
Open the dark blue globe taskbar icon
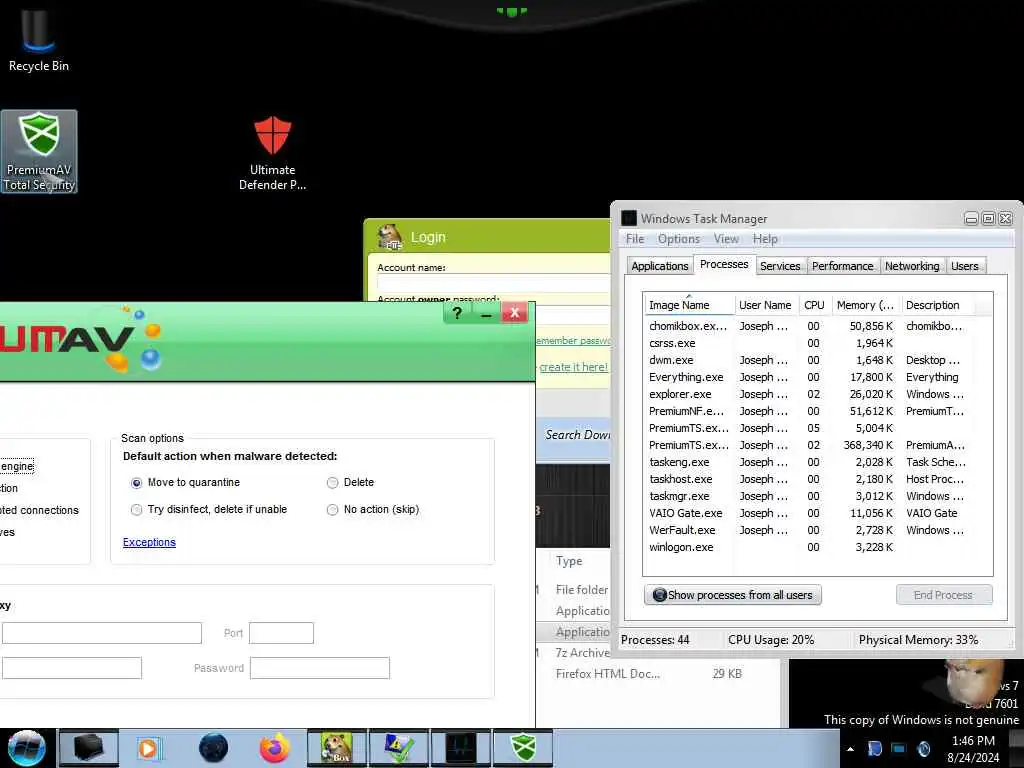(213, 748)
